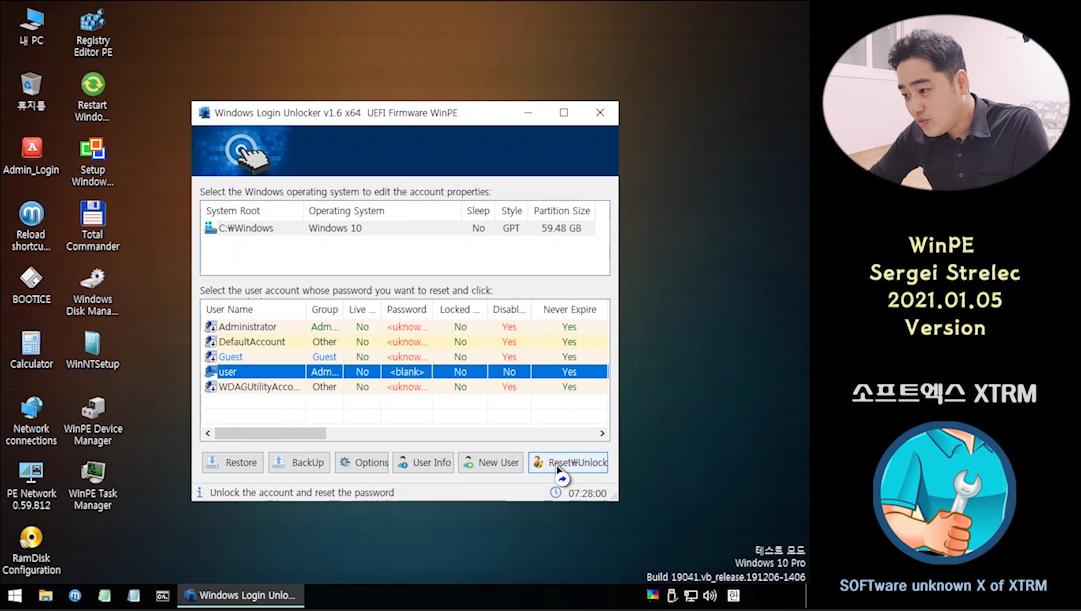1081x611 pixels.
Task: Click the Restore button
Action: [x=233, y=462]
